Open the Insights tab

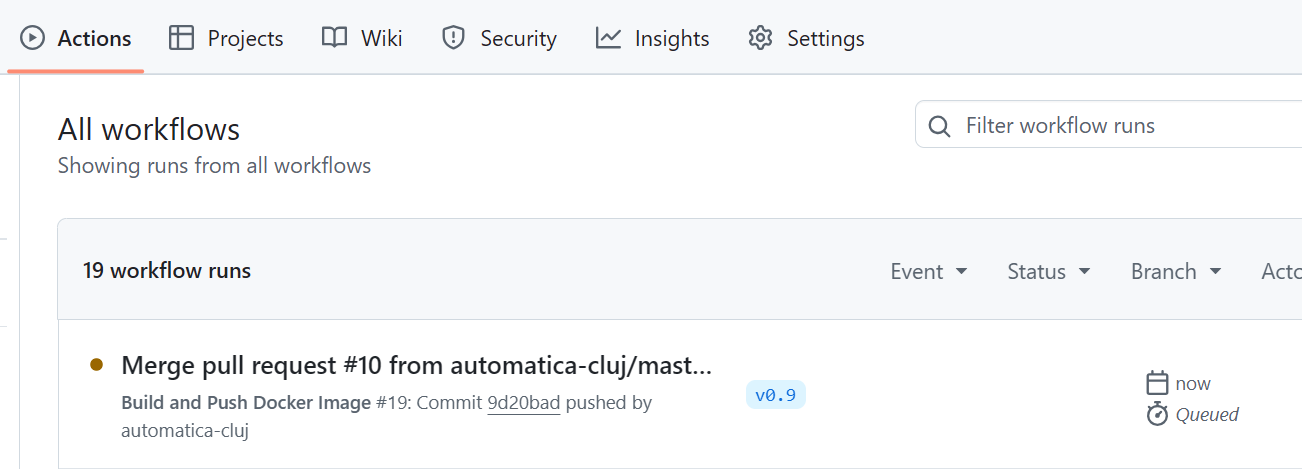pyautogui.click(x=652, y=38)
